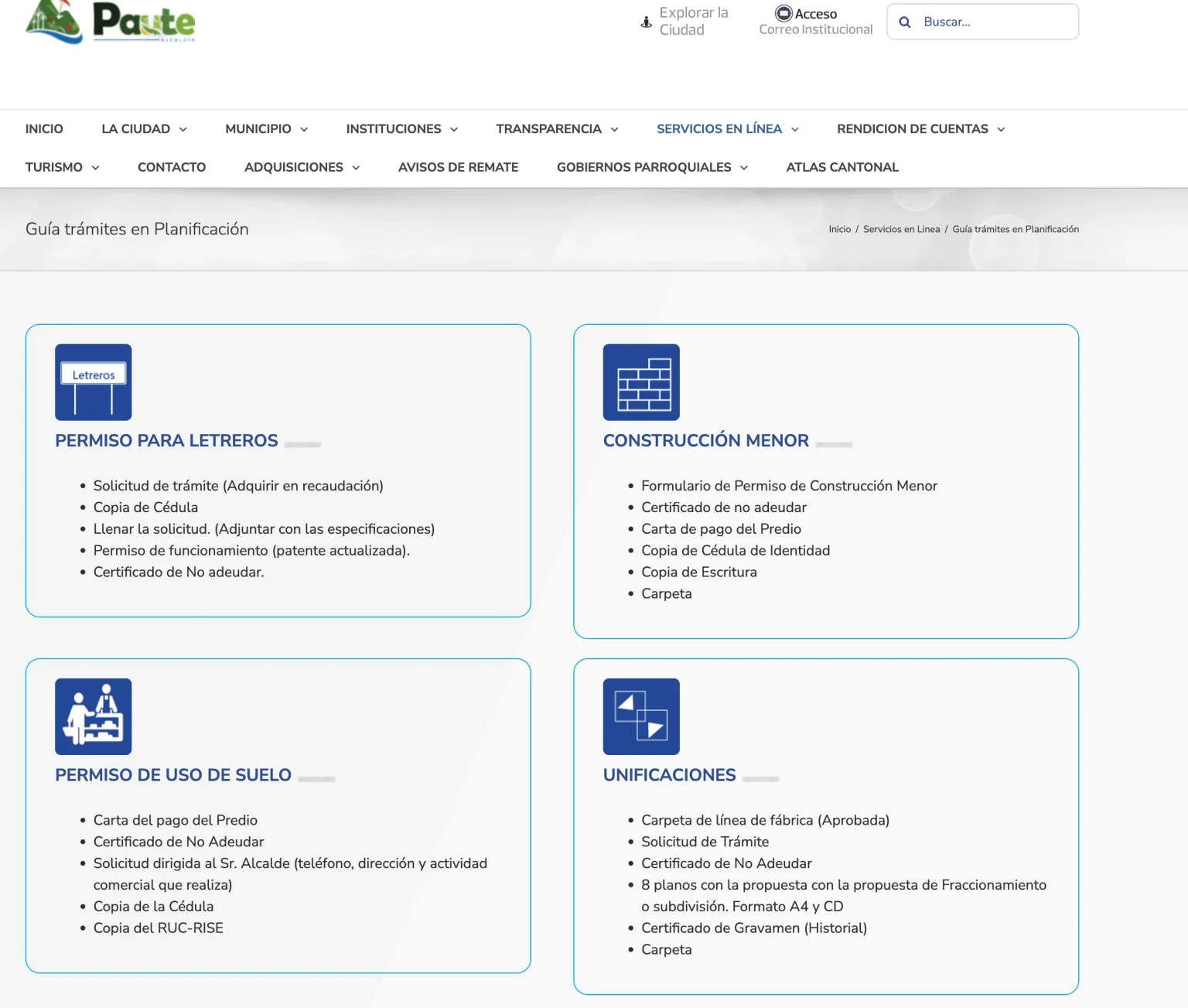Open the TRANSPARENCIA dropdown
Screen dimensions: 1188x1008
pos(556,128)
